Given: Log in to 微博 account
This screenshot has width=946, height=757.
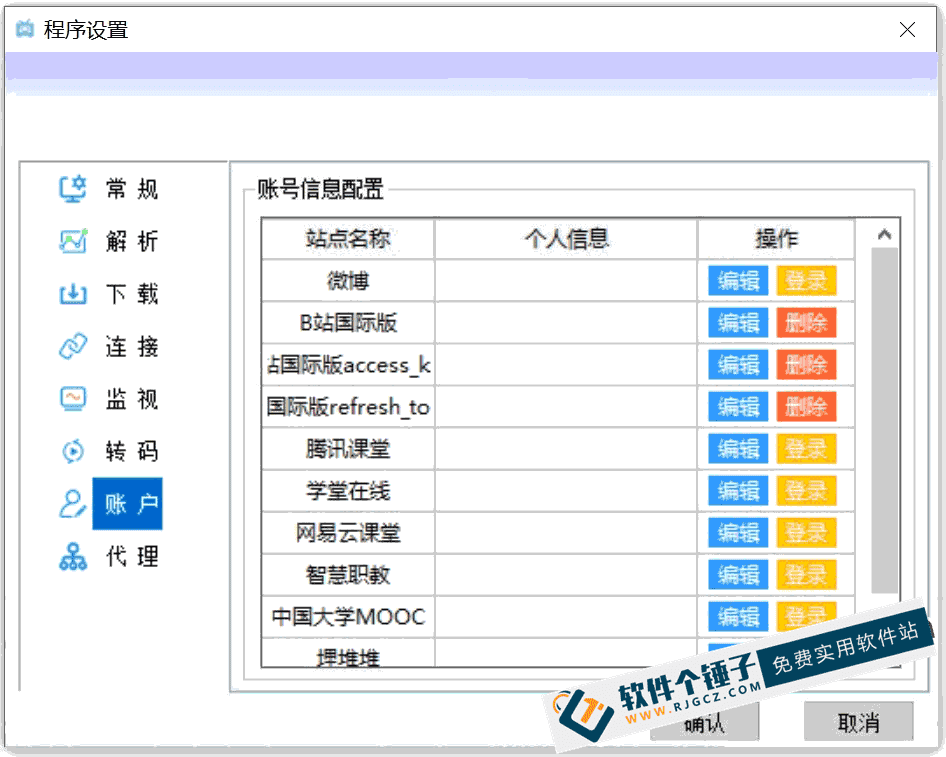Looking at the screenshot, I should point(806,281).
